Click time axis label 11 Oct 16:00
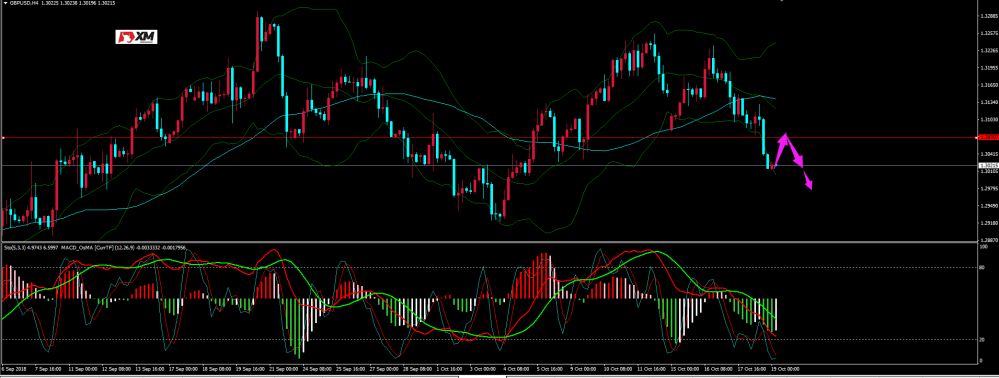The width and height of the screenshot is (999, 378). pyautogui.click(x=652, y=368)
